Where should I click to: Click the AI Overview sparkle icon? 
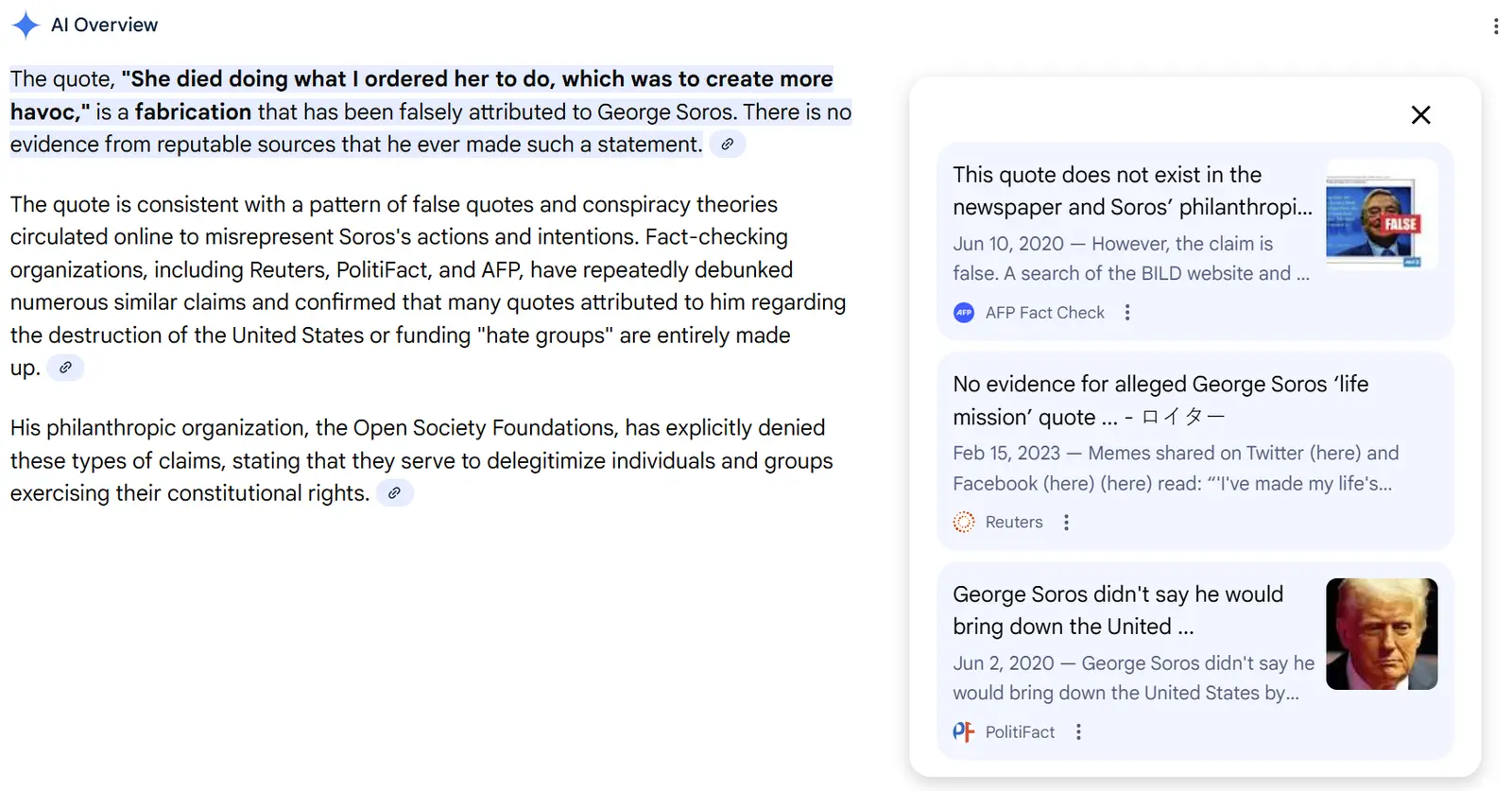tap(26, 26)
